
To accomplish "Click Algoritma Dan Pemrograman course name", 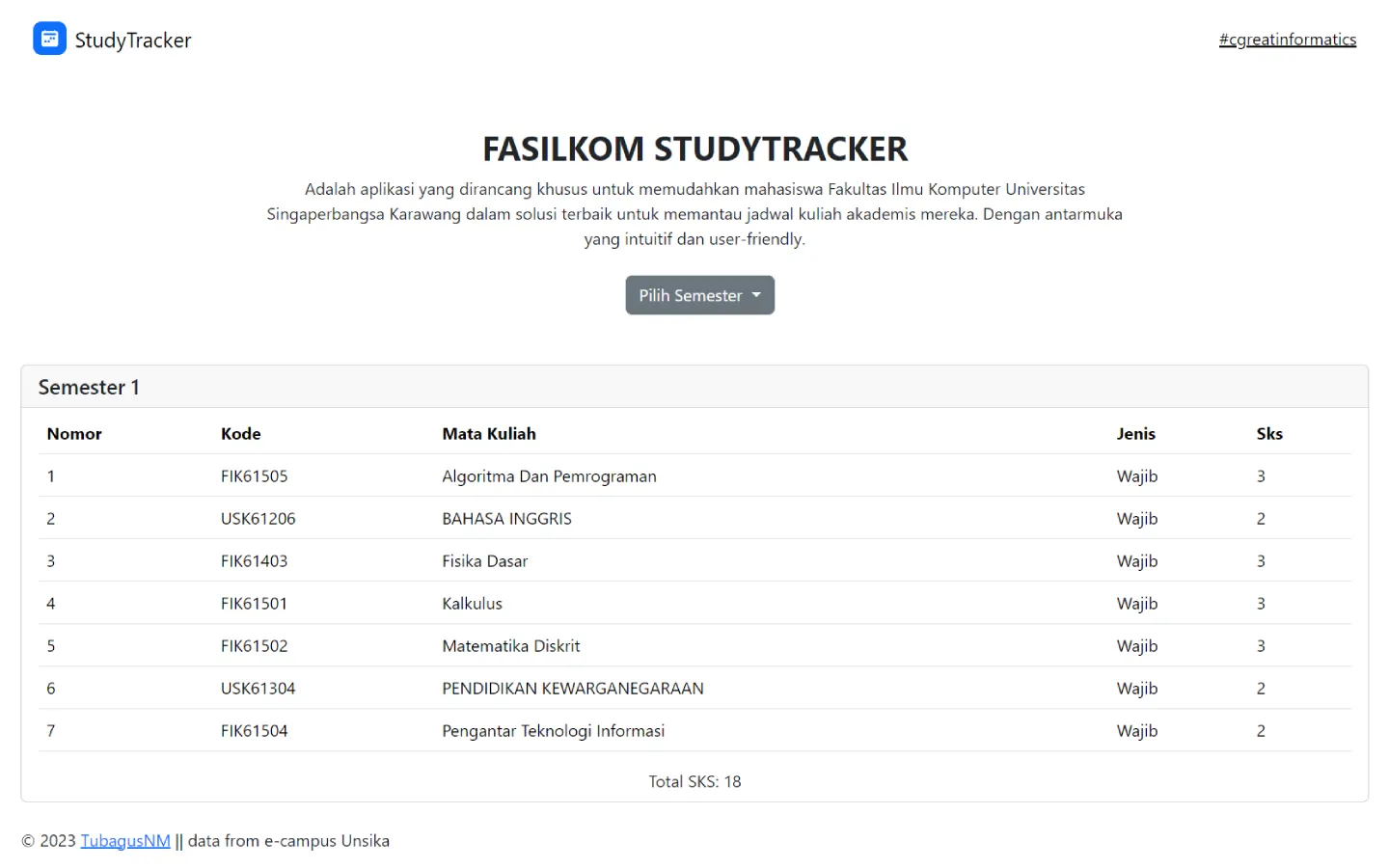I will coord(550,476).
